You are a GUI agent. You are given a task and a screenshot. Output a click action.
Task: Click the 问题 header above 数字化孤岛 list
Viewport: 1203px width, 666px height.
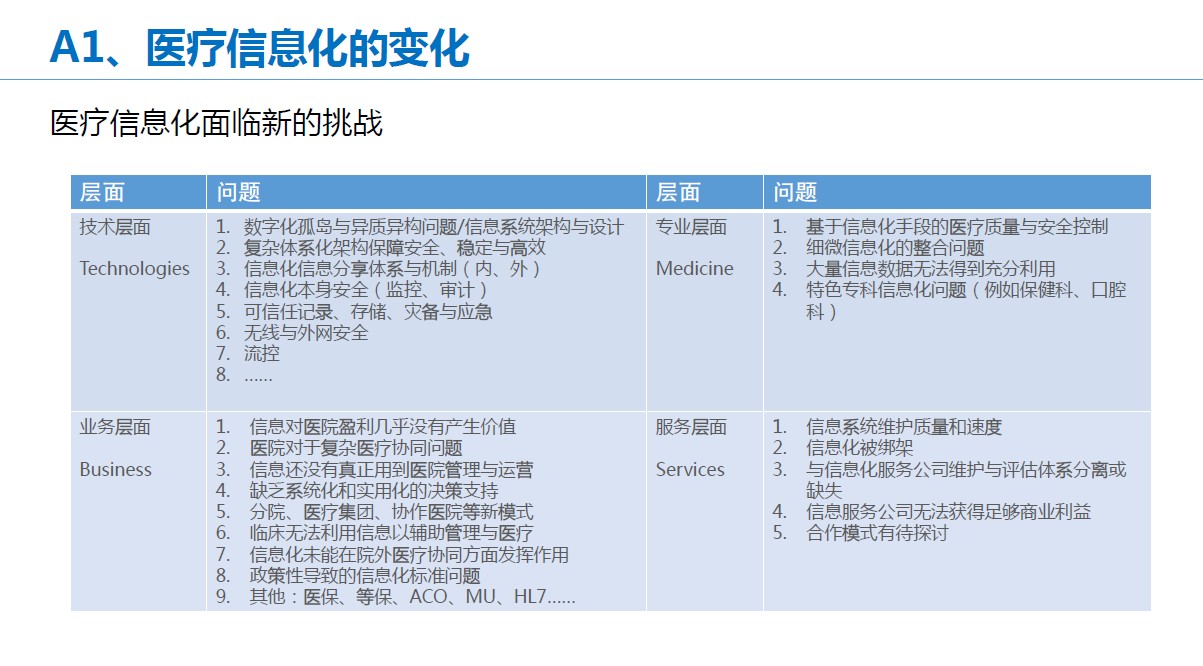239,193
